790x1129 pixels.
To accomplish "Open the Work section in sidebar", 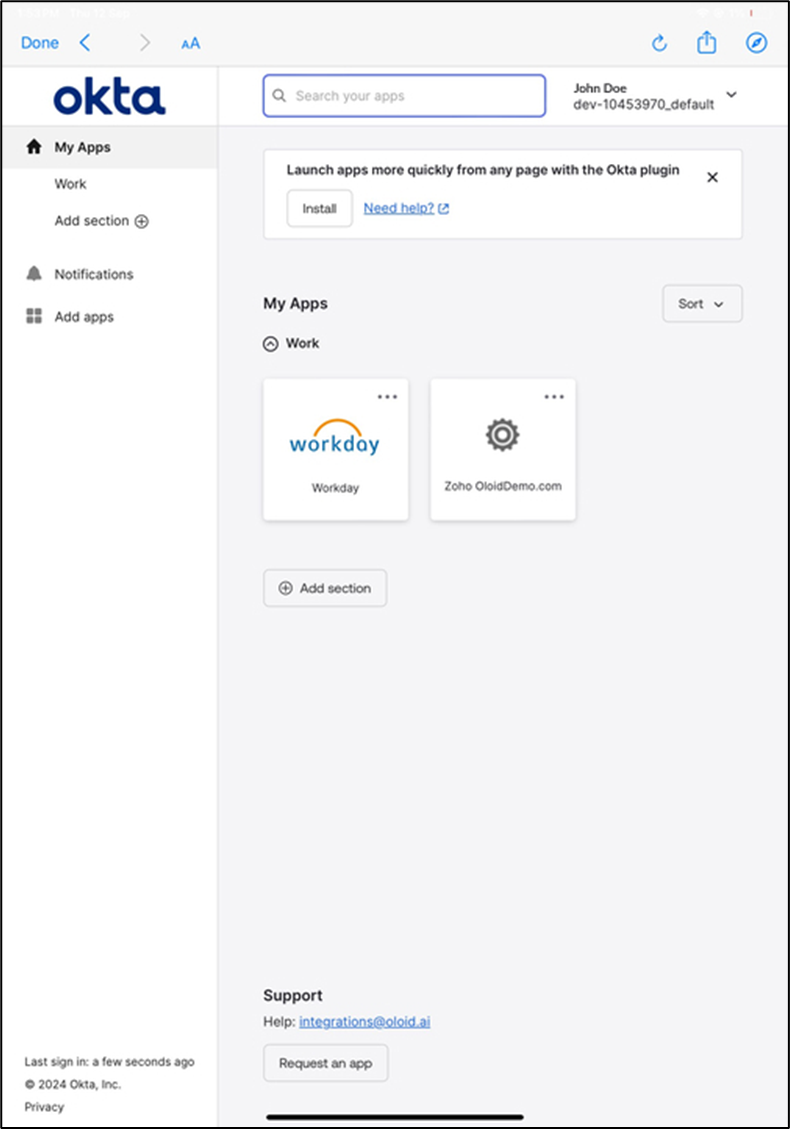I will click(x=71, y=184).
